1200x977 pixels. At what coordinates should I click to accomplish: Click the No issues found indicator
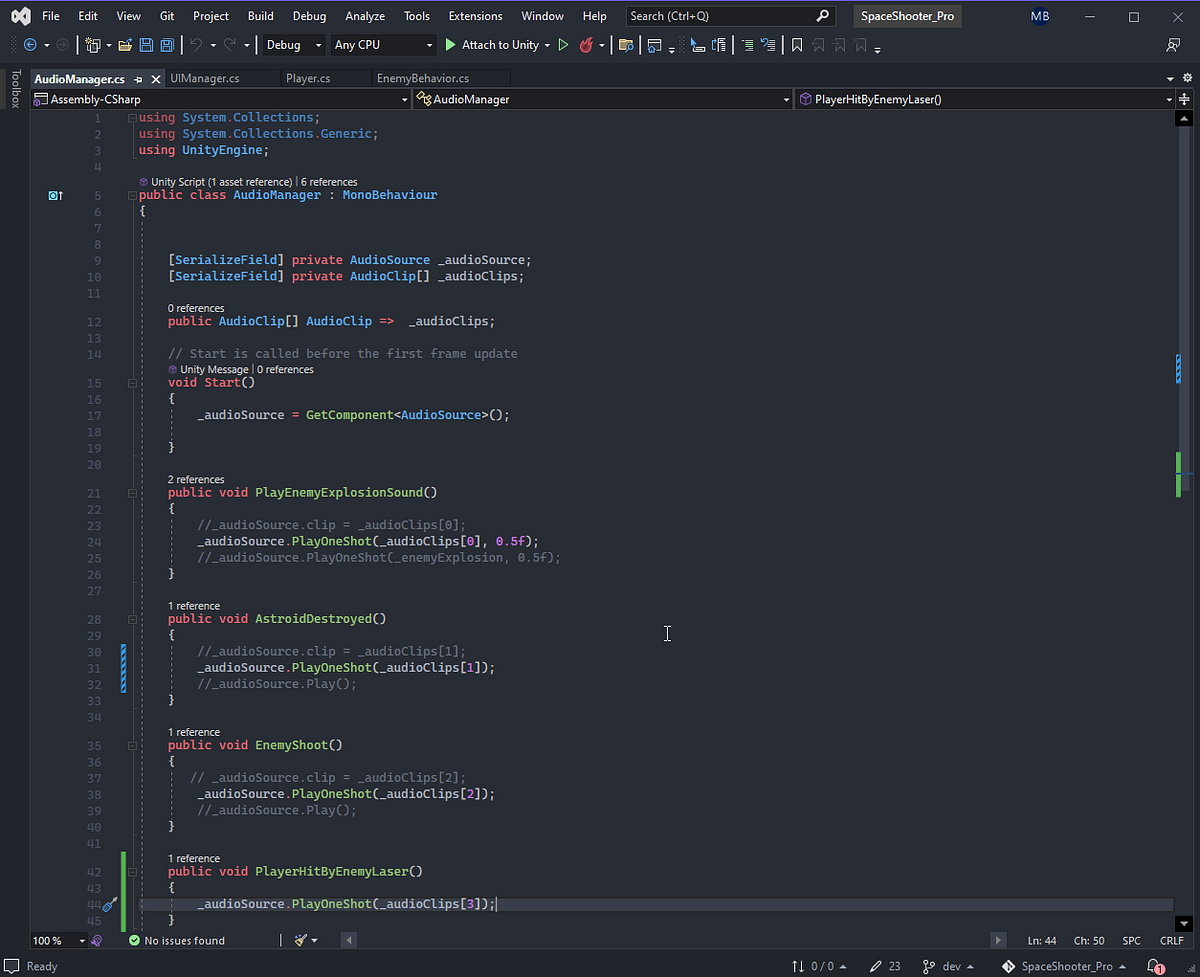pyautogui.click(x=176, y=940)
